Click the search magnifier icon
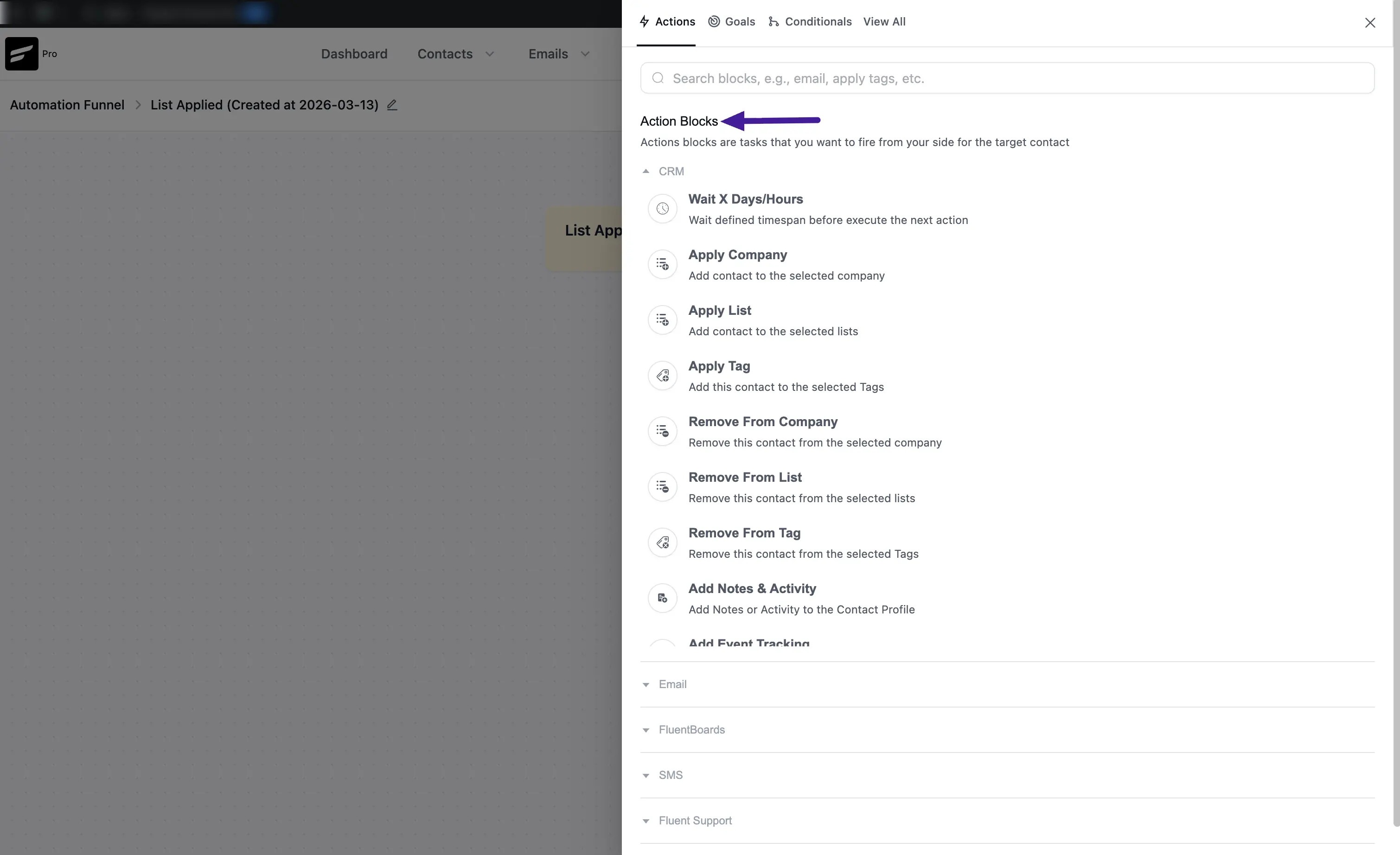 (658, 78)
